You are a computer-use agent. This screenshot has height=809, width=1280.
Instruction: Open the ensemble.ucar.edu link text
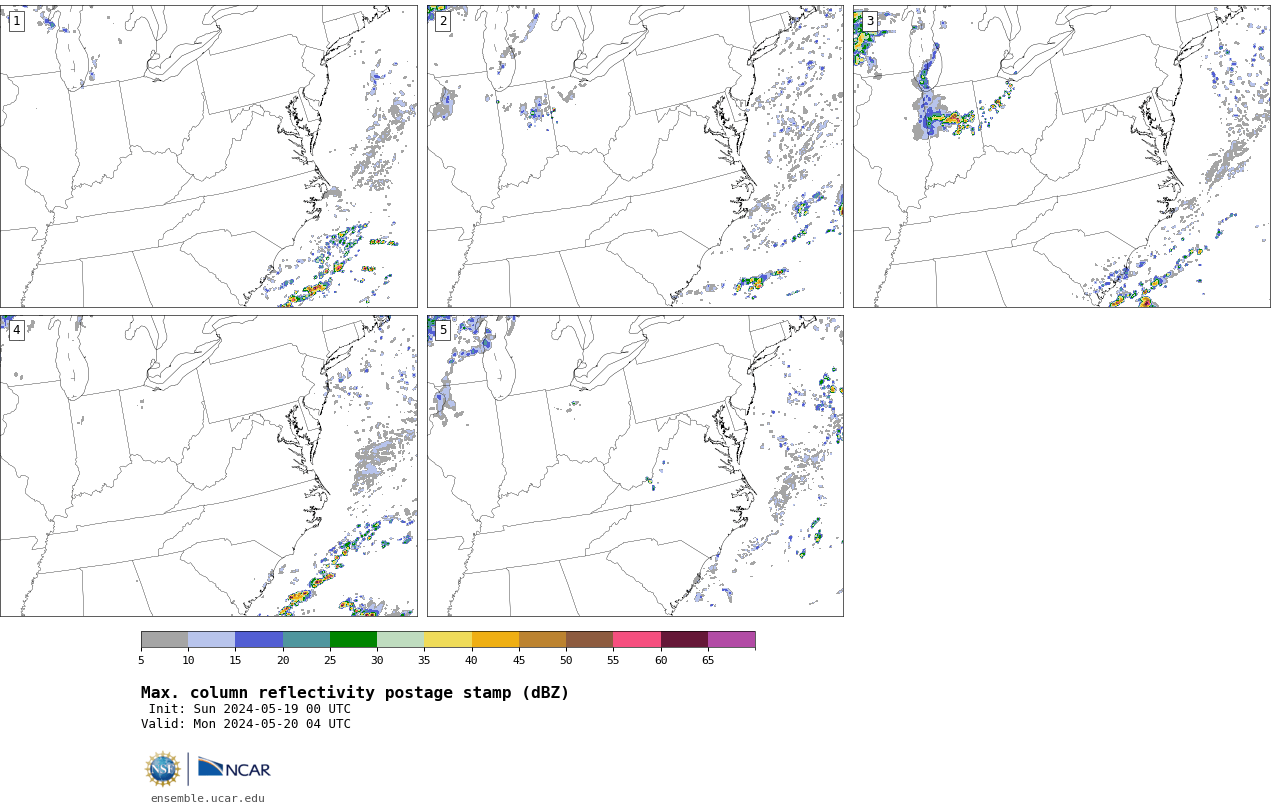point(208,798)
